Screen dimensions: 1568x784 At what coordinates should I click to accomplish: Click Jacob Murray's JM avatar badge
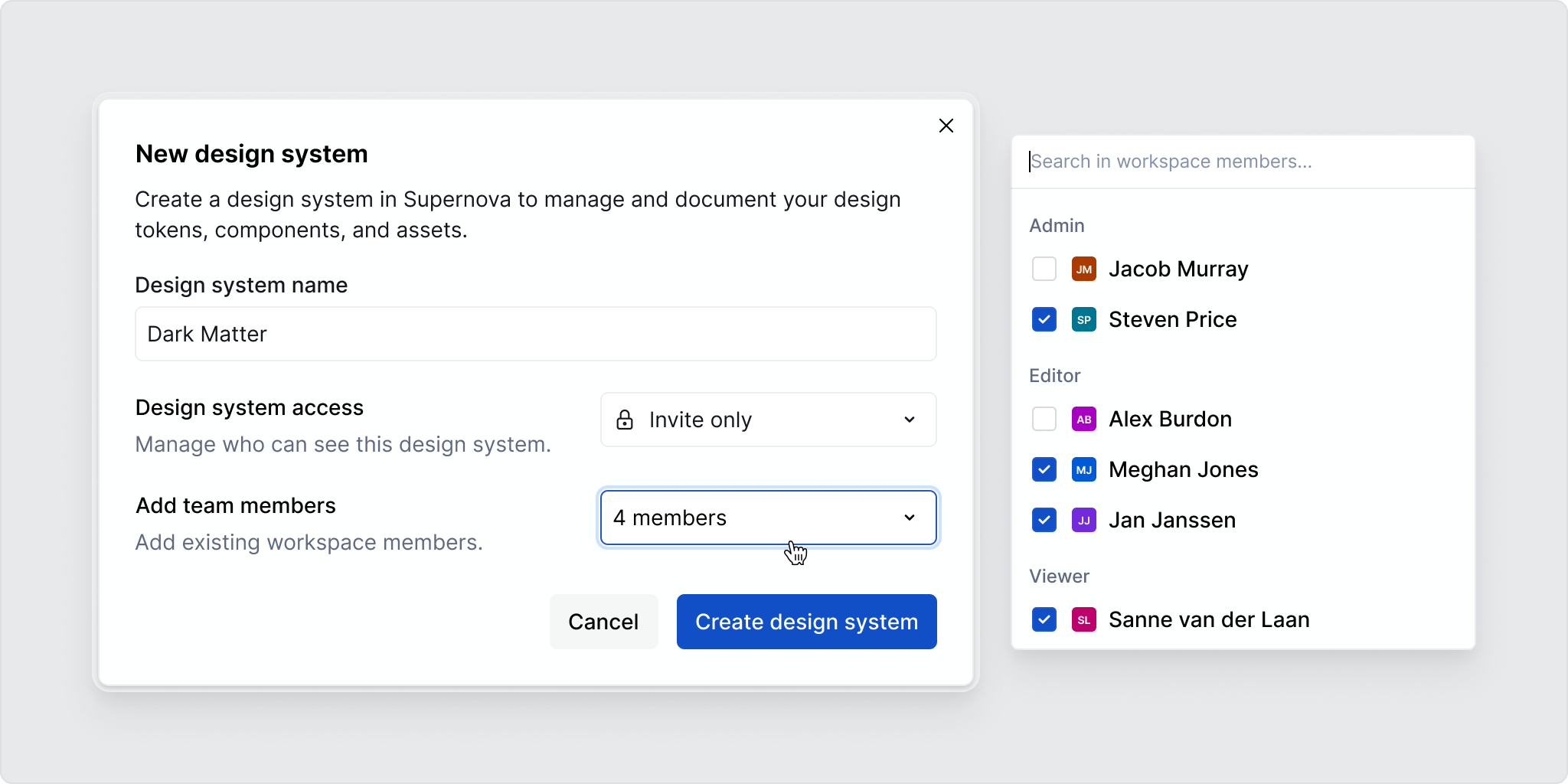[x=1084, y=269]
